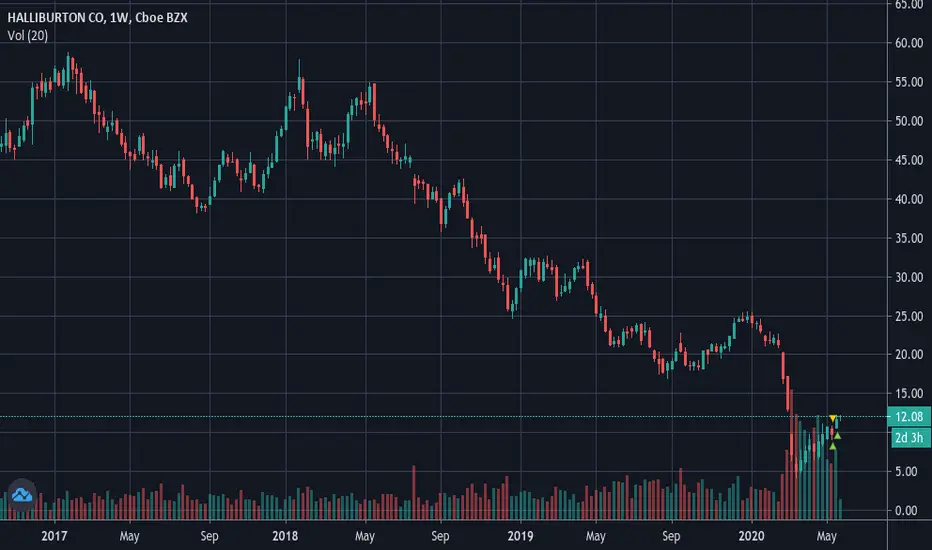This screenshot has width=932, height=550.
Task: Click the 20.00 price axis label
Action: coord(909,354)
